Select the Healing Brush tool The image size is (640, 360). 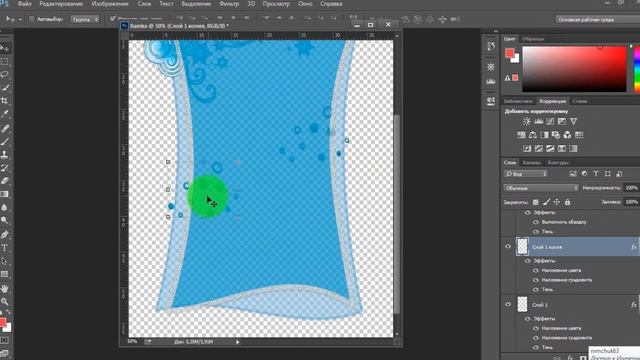click(x=4, y=129)
